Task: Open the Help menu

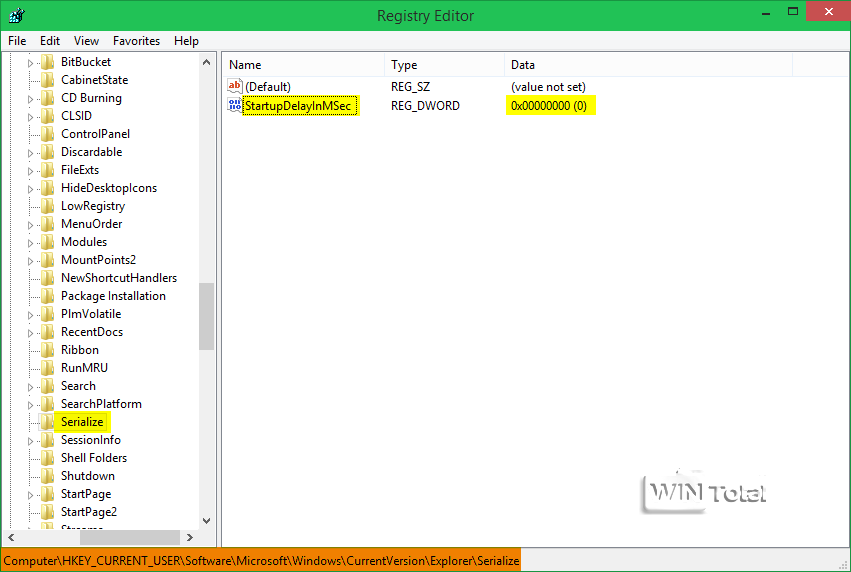Action: [186, 41]
